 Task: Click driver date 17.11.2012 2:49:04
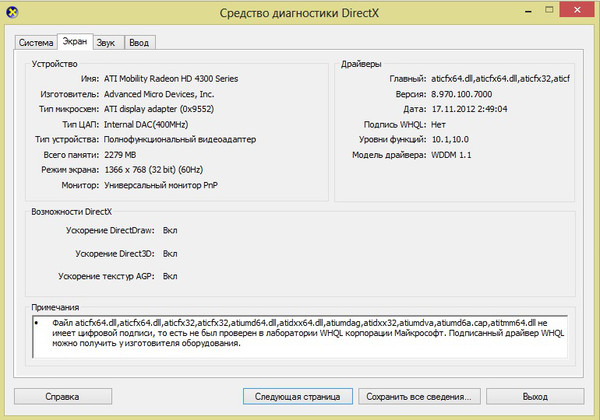[x=470, y=109]
